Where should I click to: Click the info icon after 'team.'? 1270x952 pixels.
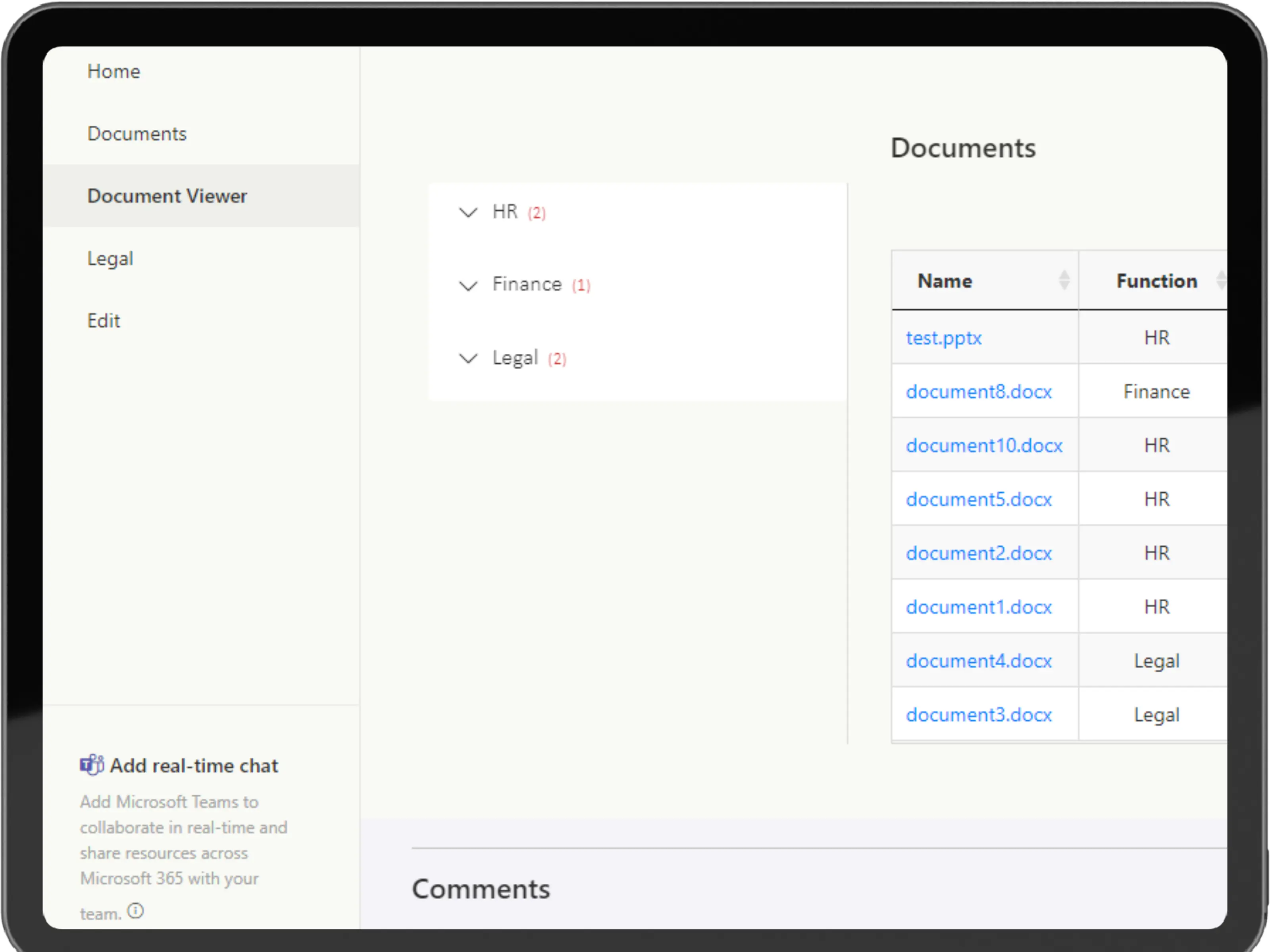135,911
